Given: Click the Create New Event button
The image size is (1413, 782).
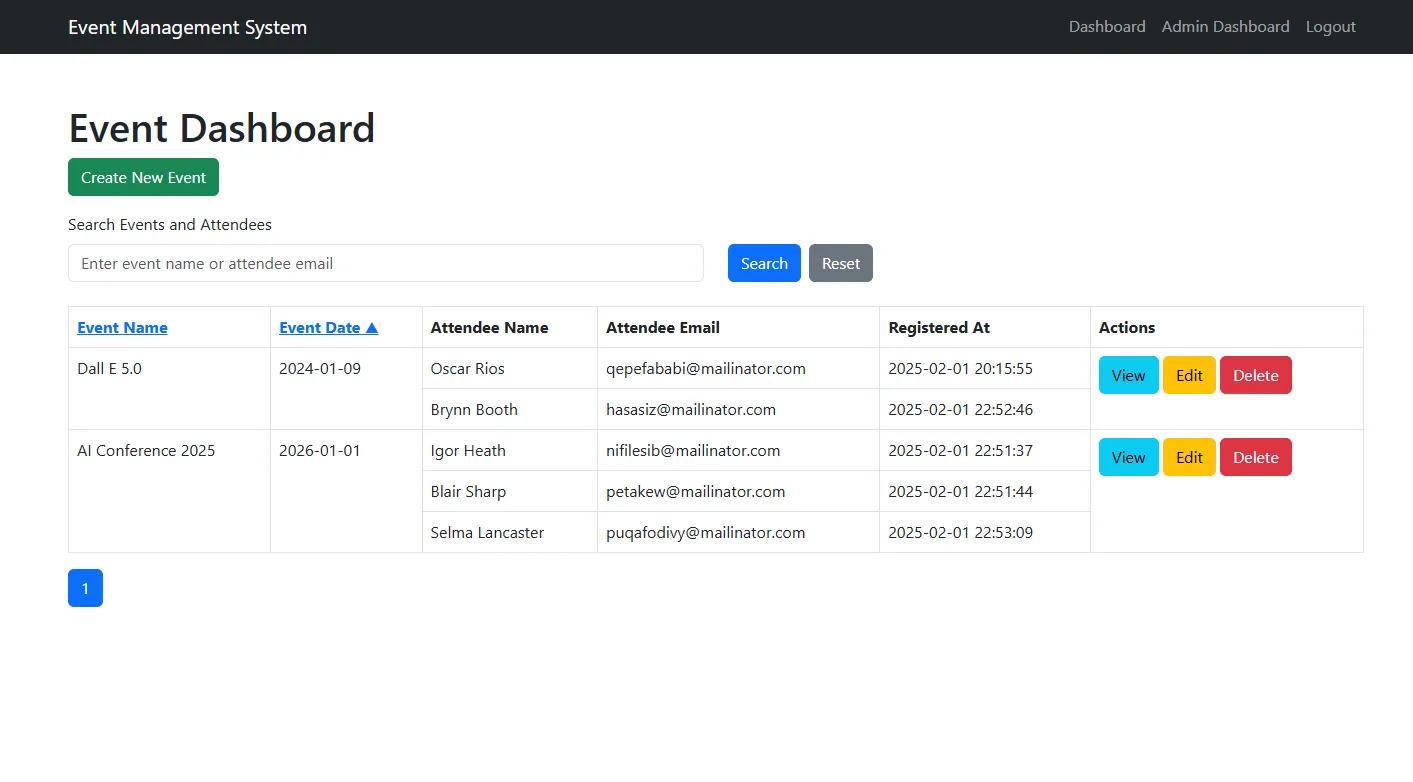Looking at the screenshot, I should 143,176.
